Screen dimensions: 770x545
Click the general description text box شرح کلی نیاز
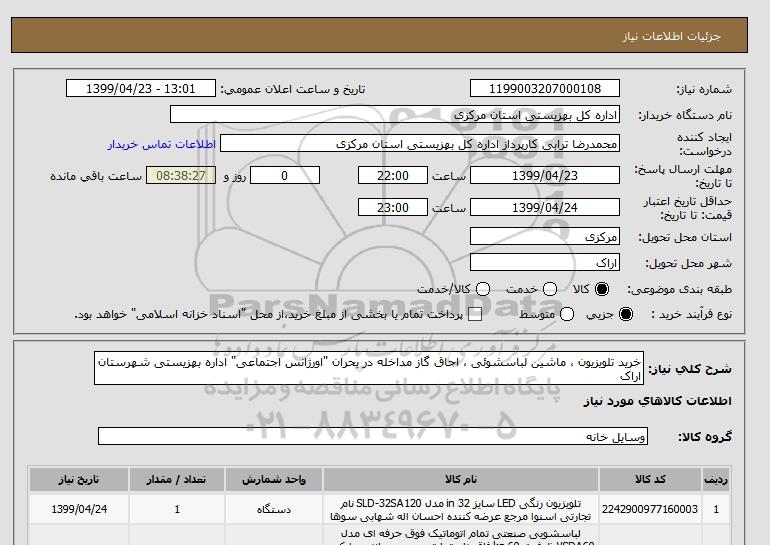pyautogui.click(x=369, y=368)
